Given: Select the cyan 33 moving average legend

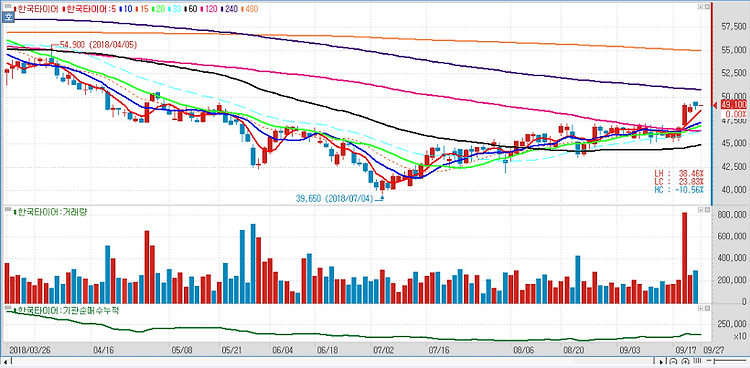Looking at the screenshot, I should coord(176,9).
